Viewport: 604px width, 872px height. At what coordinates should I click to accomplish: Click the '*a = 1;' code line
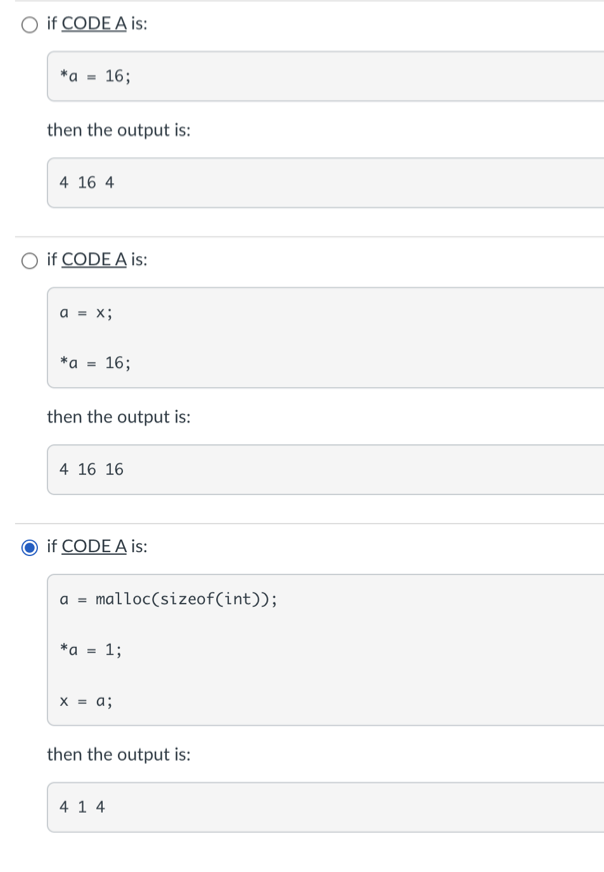pyautogui.click(x=91, y=650)
